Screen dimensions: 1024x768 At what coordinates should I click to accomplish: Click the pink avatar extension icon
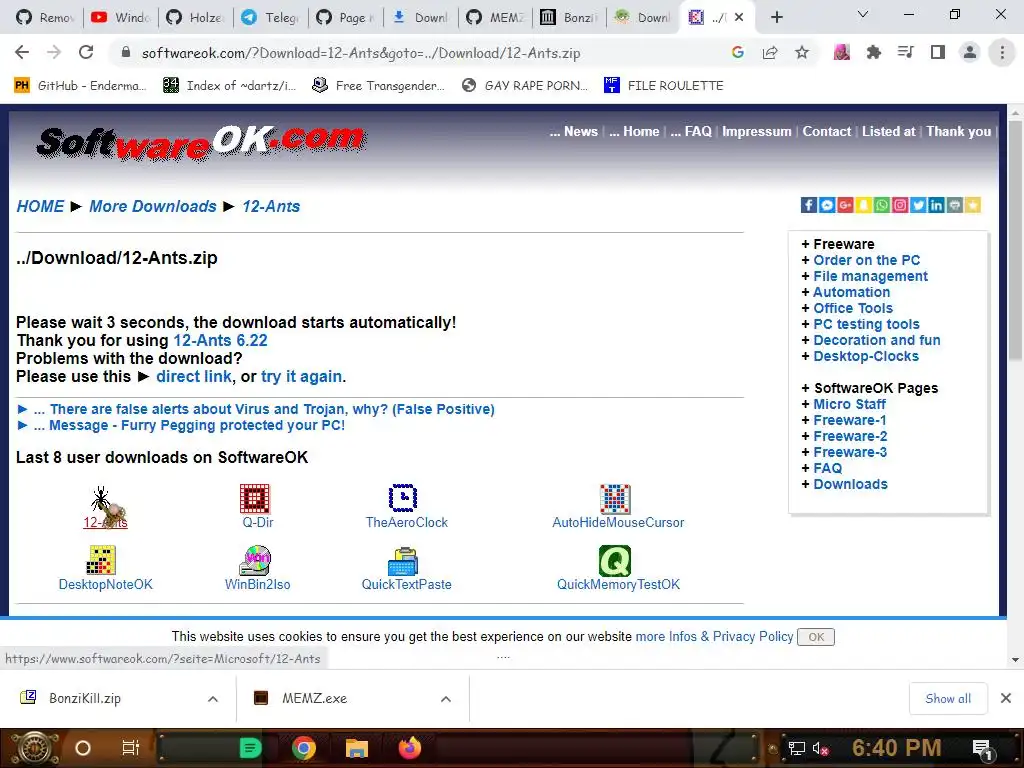click(x=842, y=52)
